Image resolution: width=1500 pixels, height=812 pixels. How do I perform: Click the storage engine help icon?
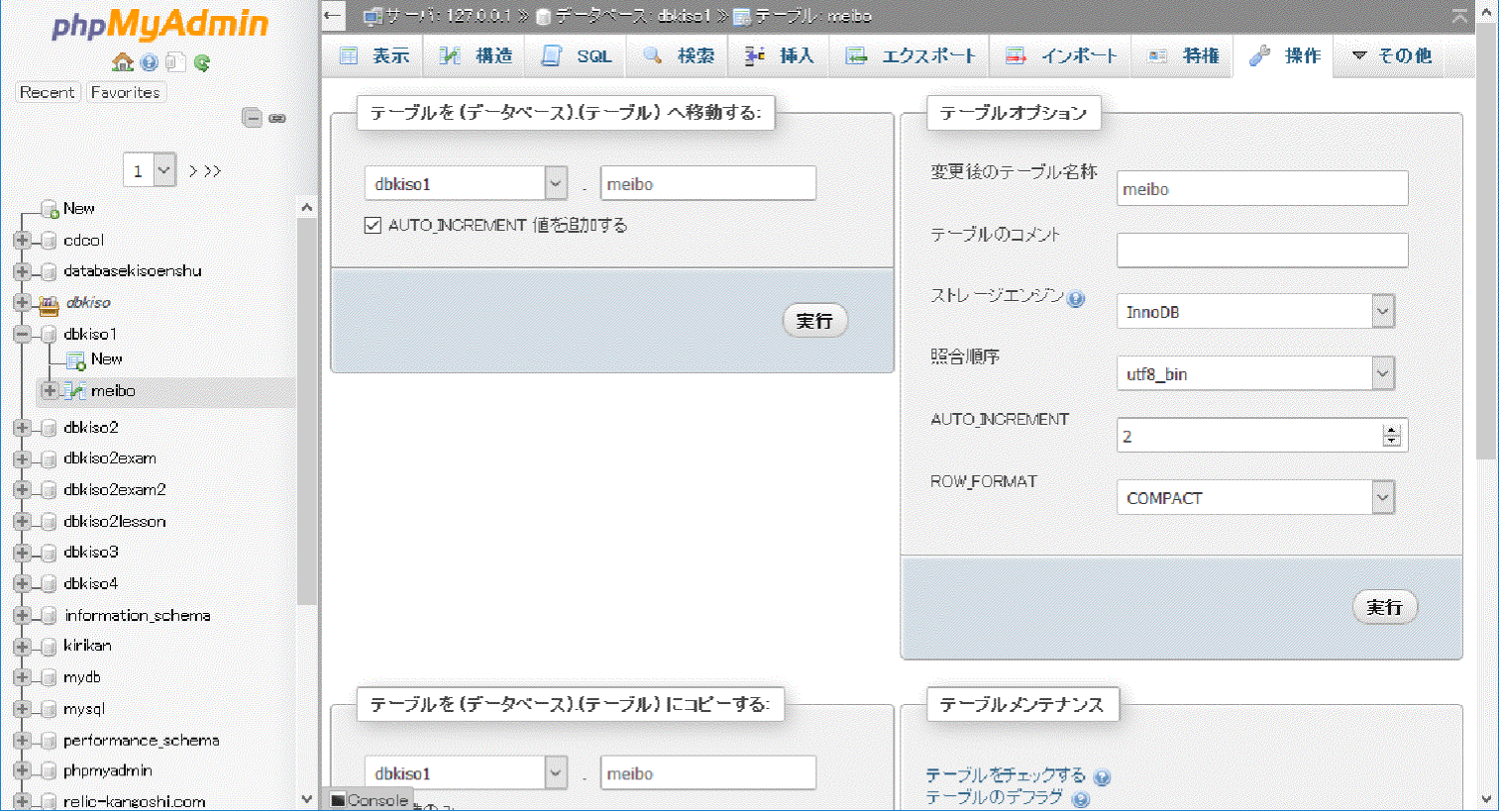pos(1076,298)
